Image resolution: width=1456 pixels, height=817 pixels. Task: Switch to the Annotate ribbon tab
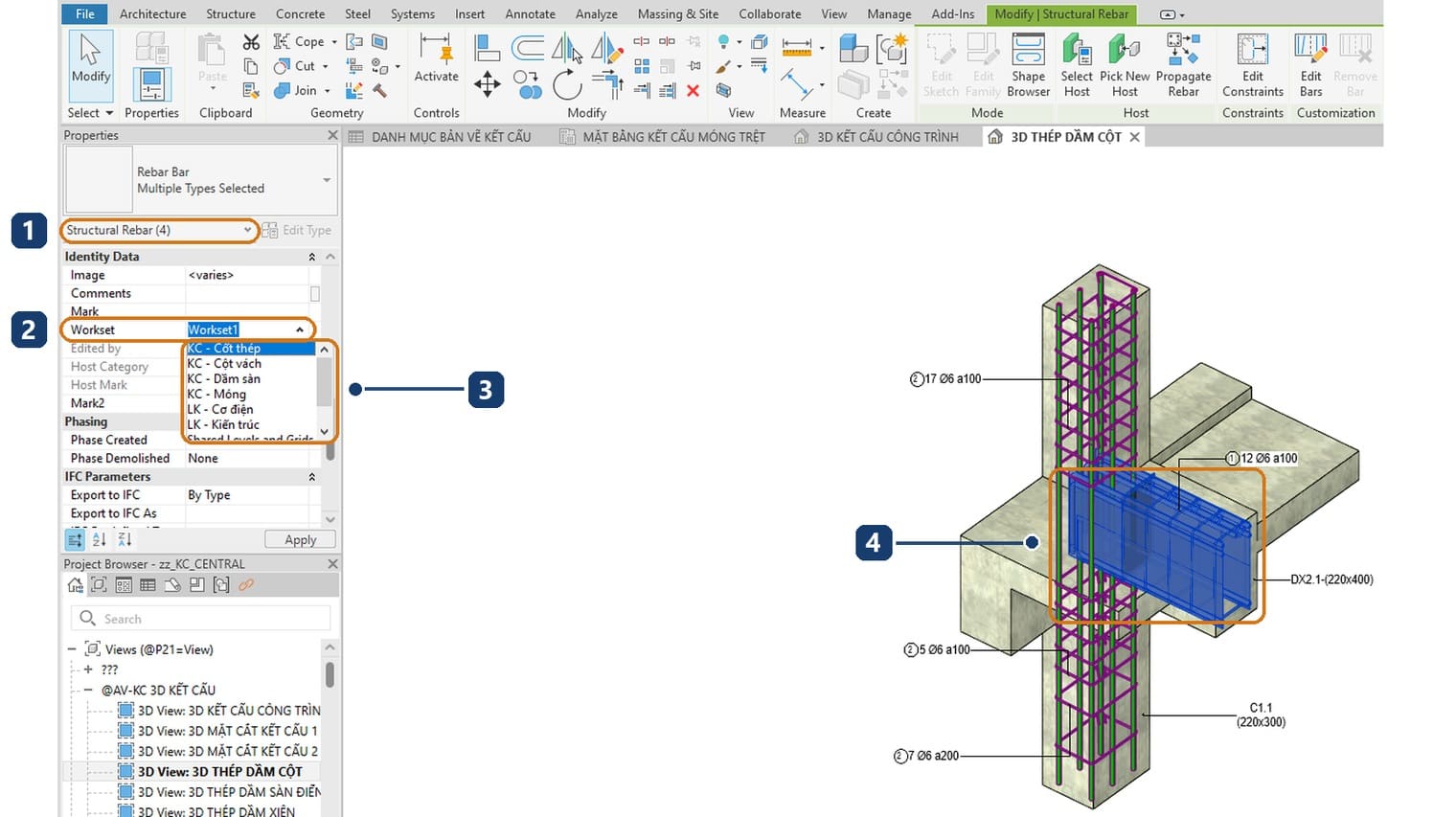coord(530,14)
